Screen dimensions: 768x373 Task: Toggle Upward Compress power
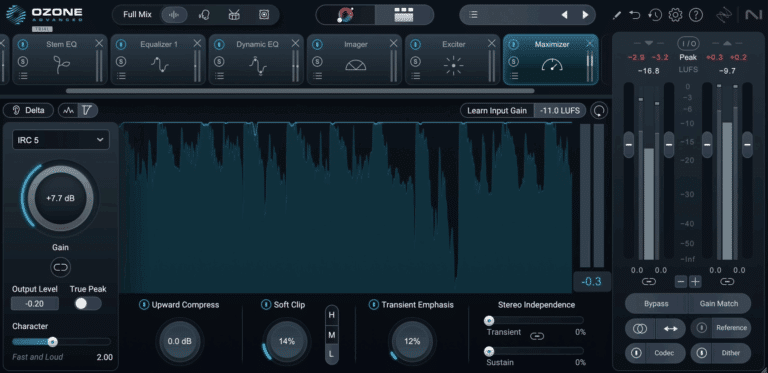pos(144,305)
